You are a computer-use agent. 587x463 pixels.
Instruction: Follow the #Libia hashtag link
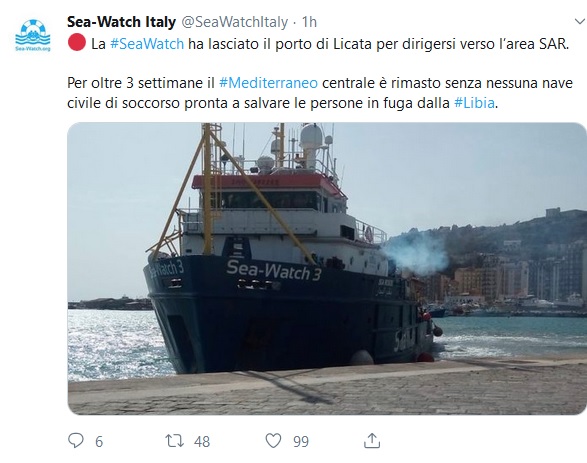click(474, 103)
